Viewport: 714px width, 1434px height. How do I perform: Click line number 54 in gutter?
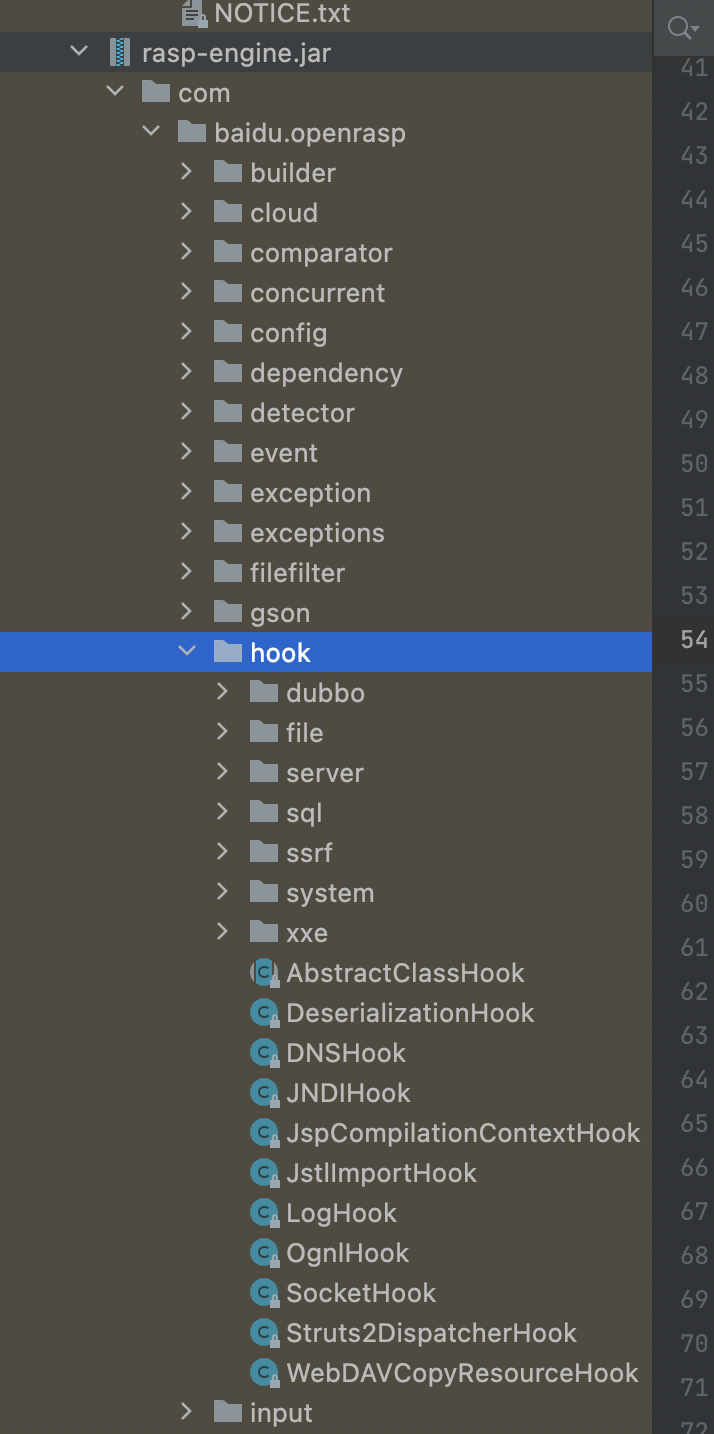point(693,639)
